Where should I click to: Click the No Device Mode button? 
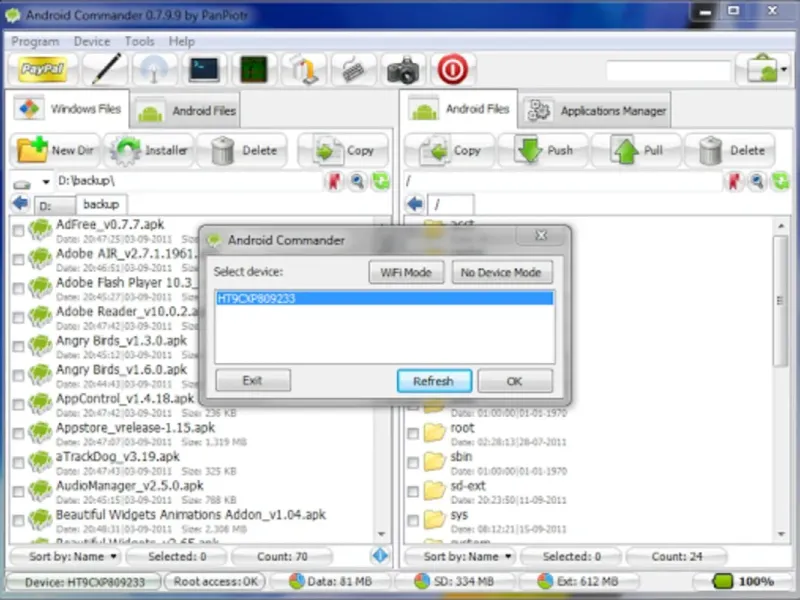[501, 272]
